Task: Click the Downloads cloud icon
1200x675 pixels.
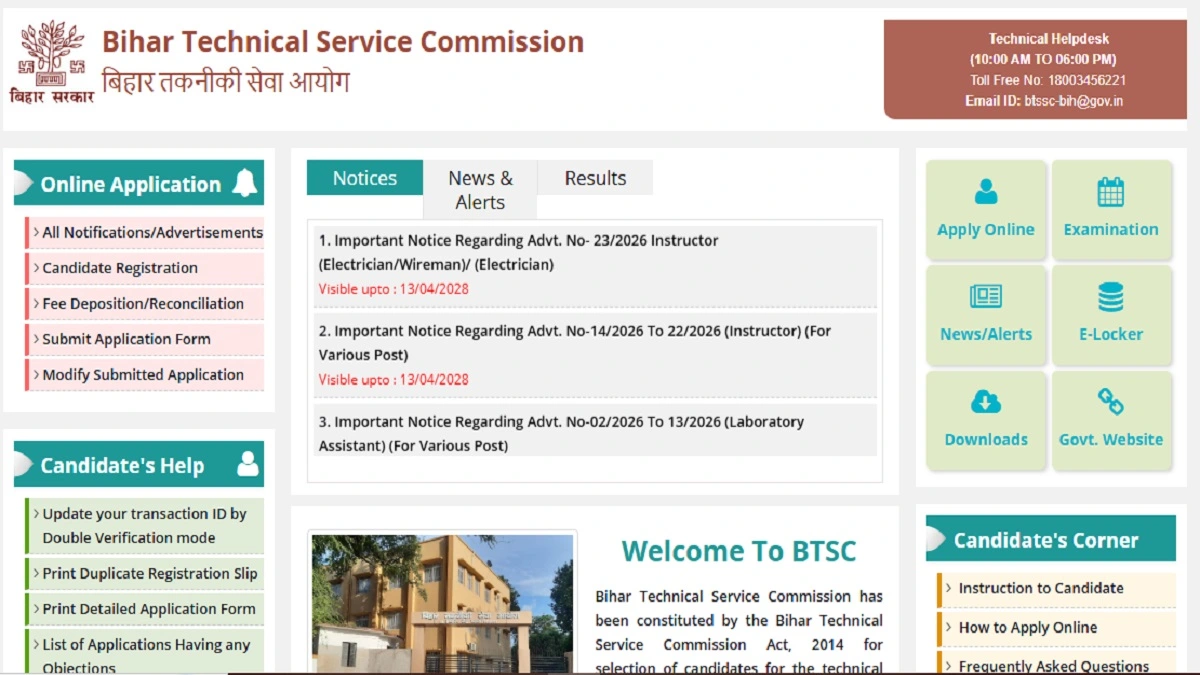Action: pos(986,403)
